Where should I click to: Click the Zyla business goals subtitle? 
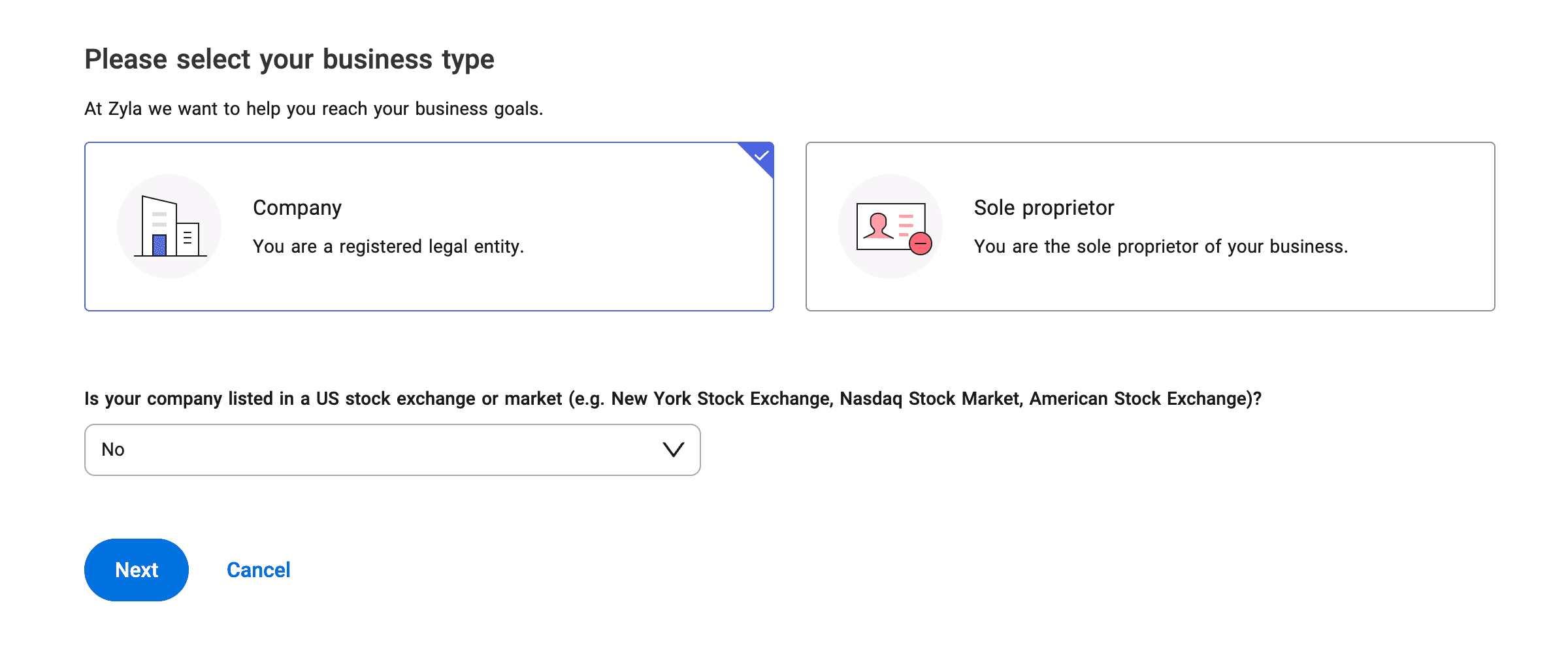pos(314,109)
